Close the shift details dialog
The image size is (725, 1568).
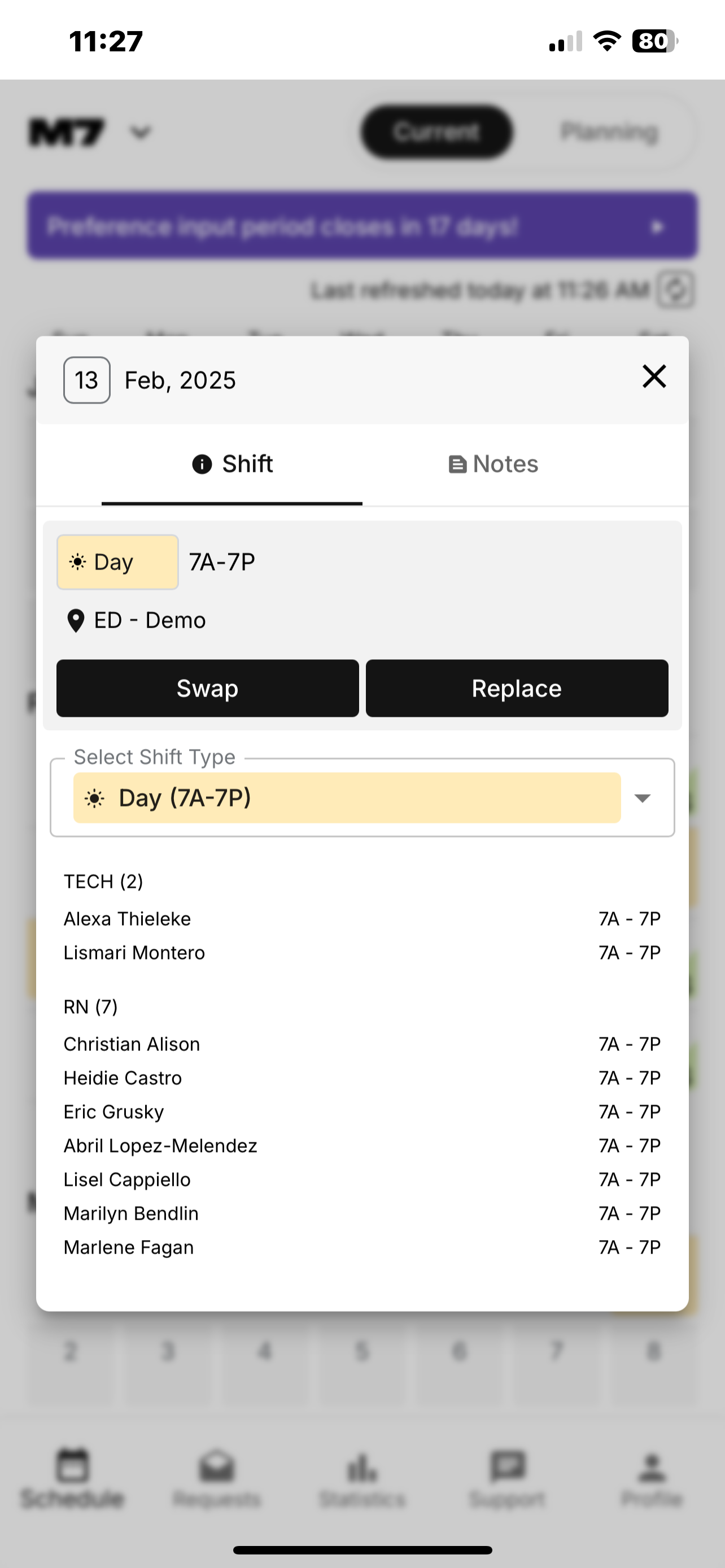coord(654,377)
